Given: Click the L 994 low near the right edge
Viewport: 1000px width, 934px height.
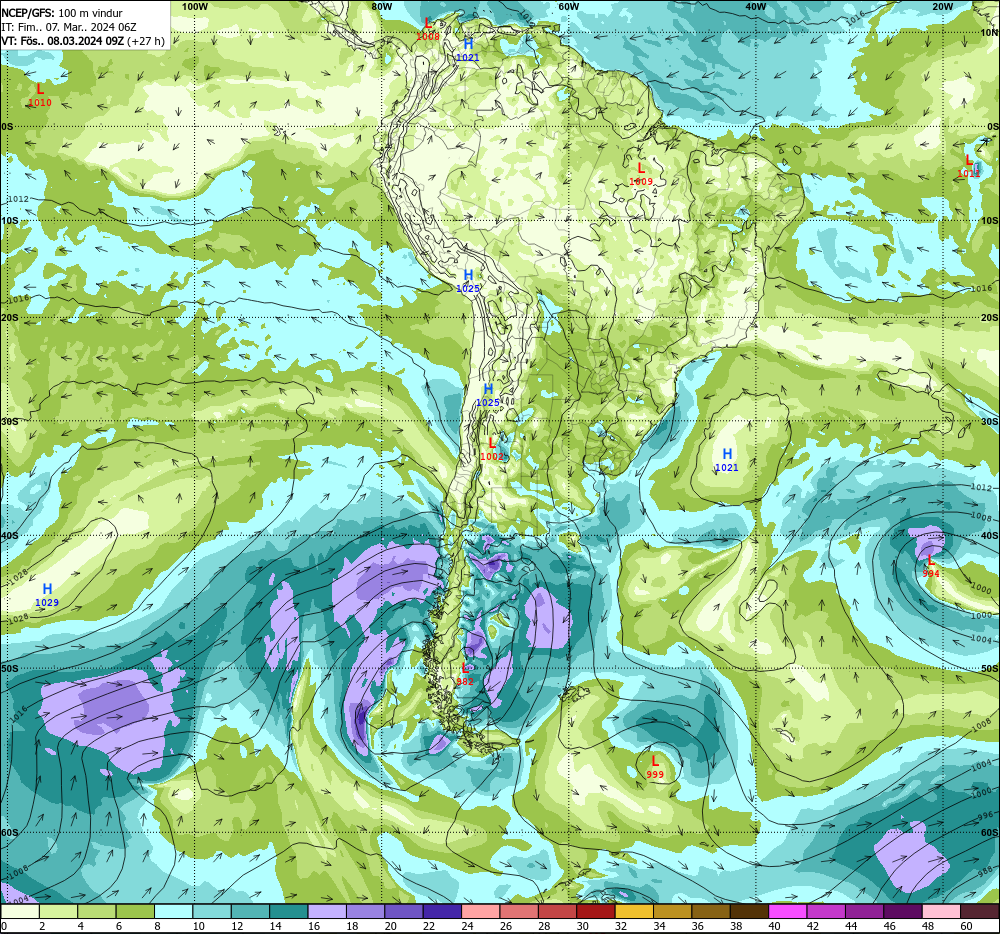Looking at the screenshot, I should click(x=930, y=566).
